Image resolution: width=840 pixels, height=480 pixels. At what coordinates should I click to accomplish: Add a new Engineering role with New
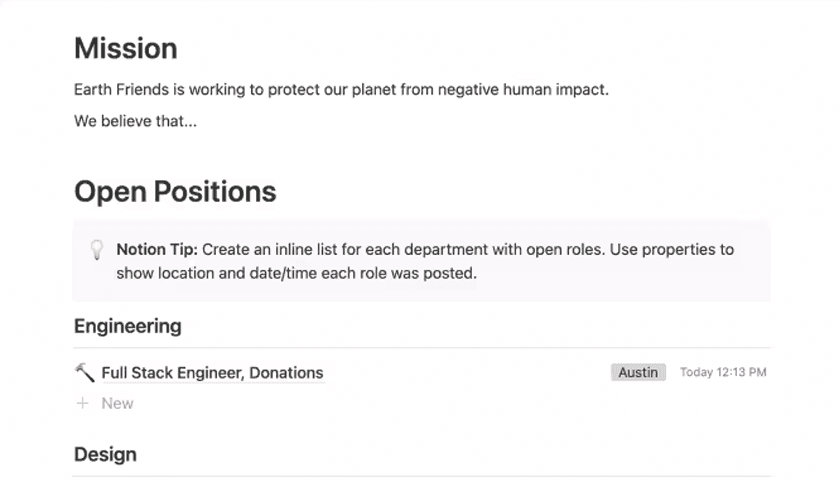coord(117,404)
